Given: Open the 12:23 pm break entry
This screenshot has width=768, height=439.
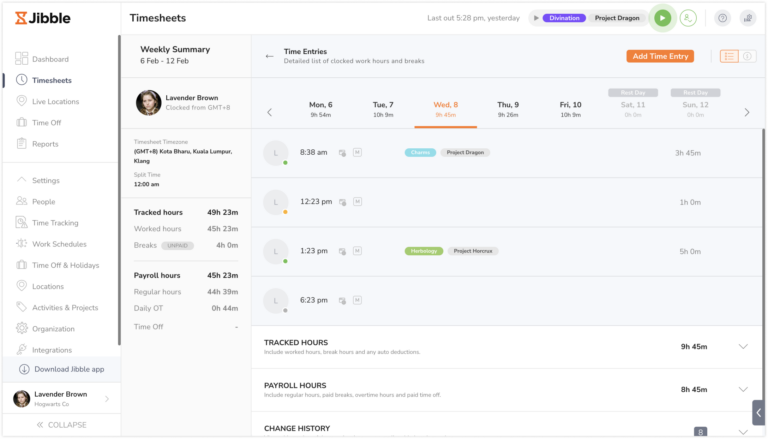Looking at the screenshot, I should point(507,202).
